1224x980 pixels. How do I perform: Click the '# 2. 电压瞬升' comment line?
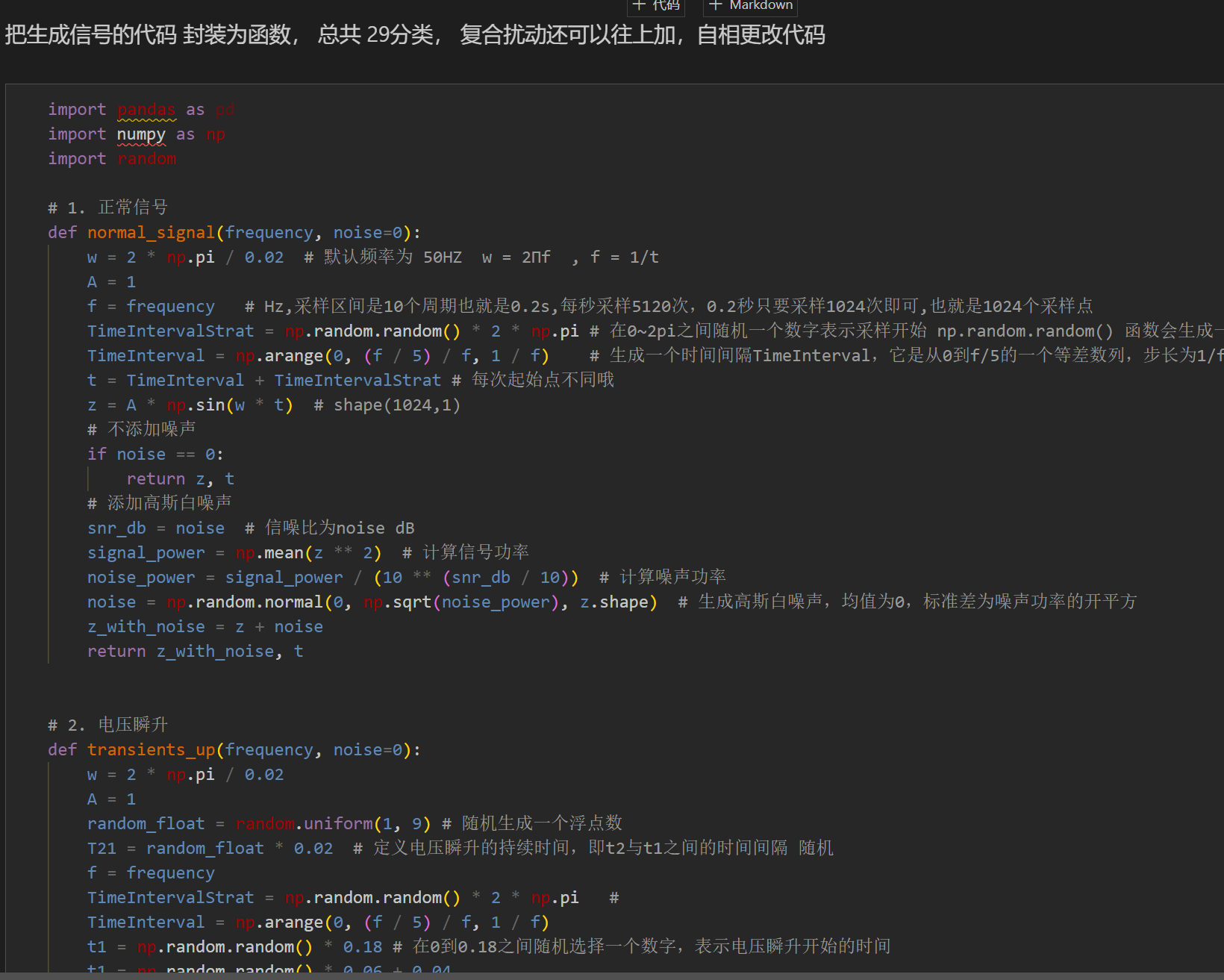coord(108,725)
